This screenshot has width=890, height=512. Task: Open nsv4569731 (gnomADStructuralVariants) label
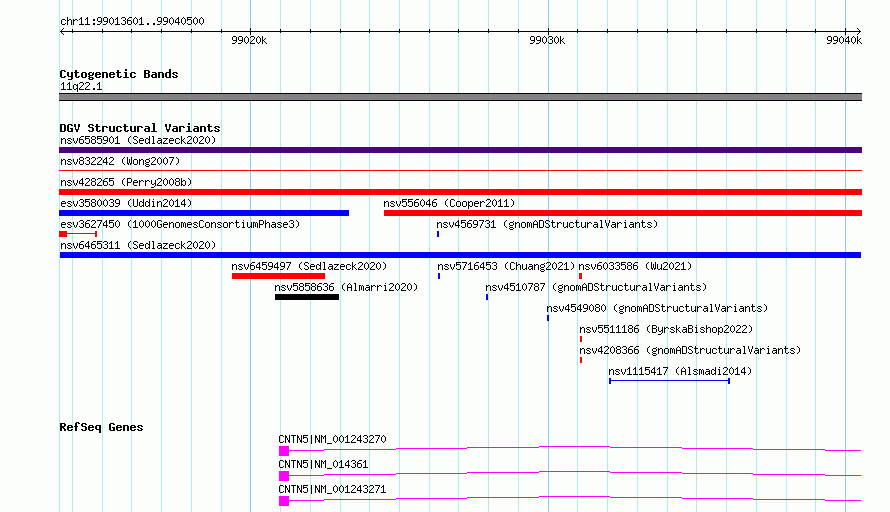pyautogui.click(x=547, y=224)
